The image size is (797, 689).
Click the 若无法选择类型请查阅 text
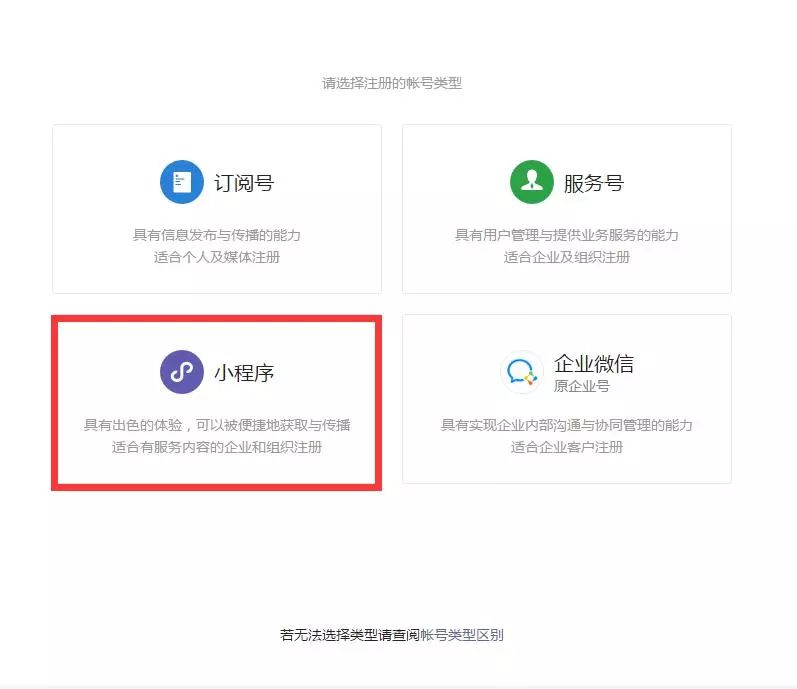tap(350, 635)
